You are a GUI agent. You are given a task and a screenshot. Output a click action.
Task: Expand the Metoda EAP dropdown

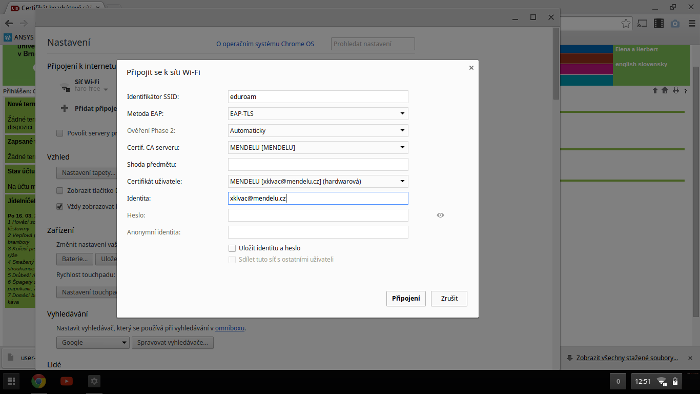[318, 113]
